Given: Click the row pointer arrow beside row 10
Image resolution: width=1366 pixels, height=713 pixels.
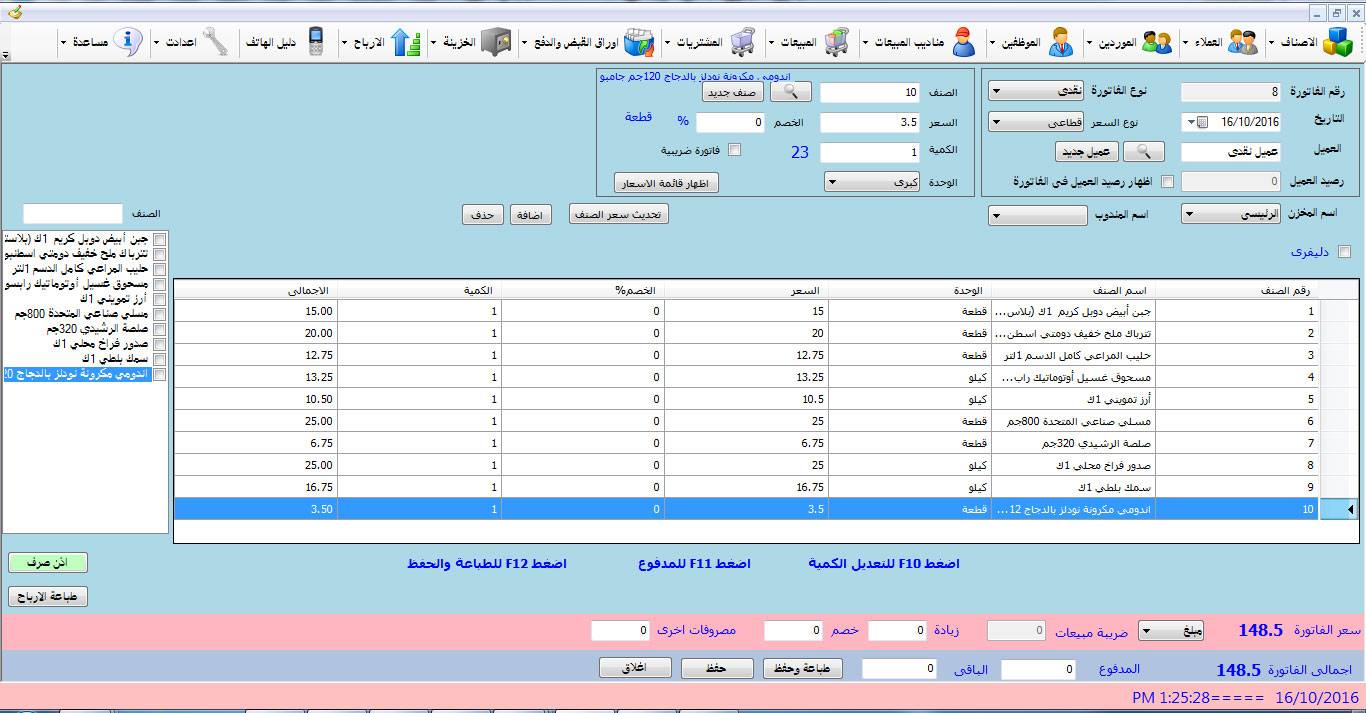Looking at the screenshot, I should click(1350, 510).
